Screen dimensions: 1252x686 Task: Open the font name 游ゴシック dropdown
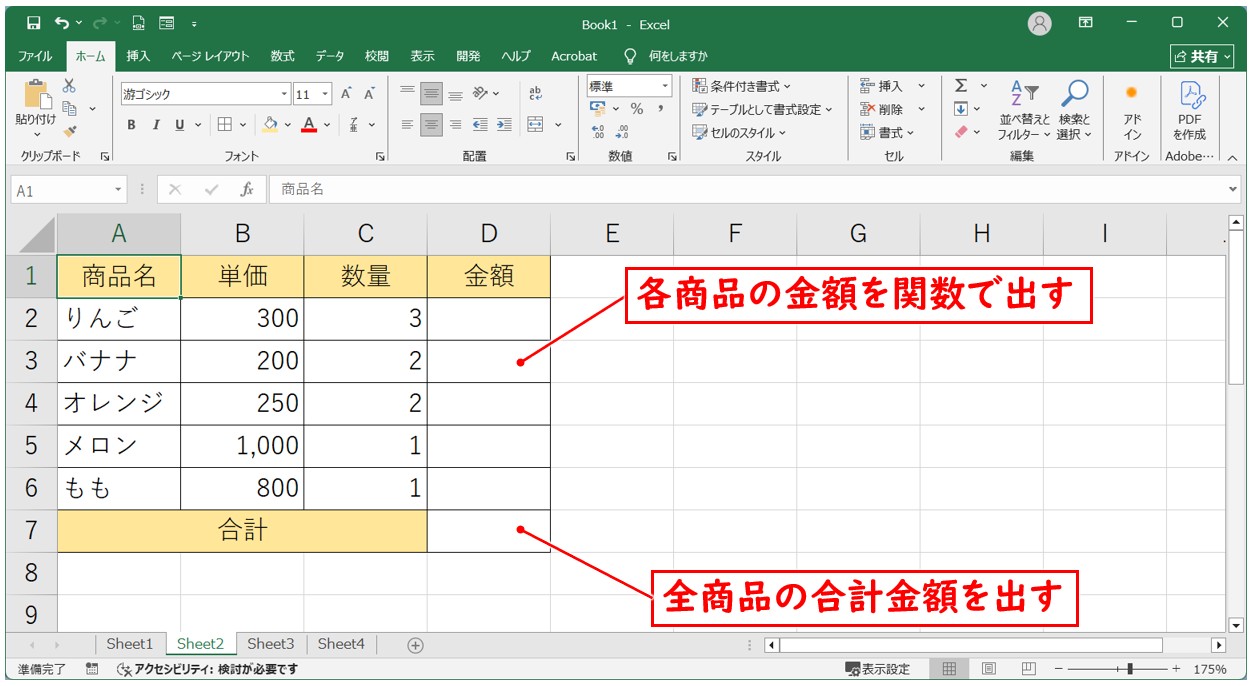point(284,94)
